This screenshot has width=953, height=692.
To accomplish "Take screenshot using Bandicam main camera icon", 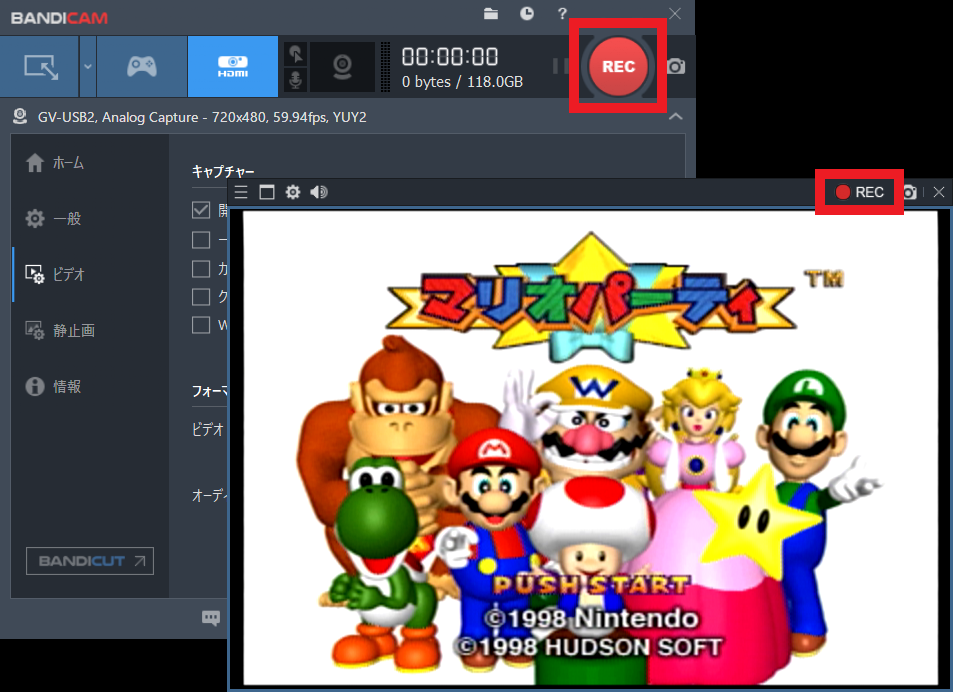I will [x=676, y=66].
